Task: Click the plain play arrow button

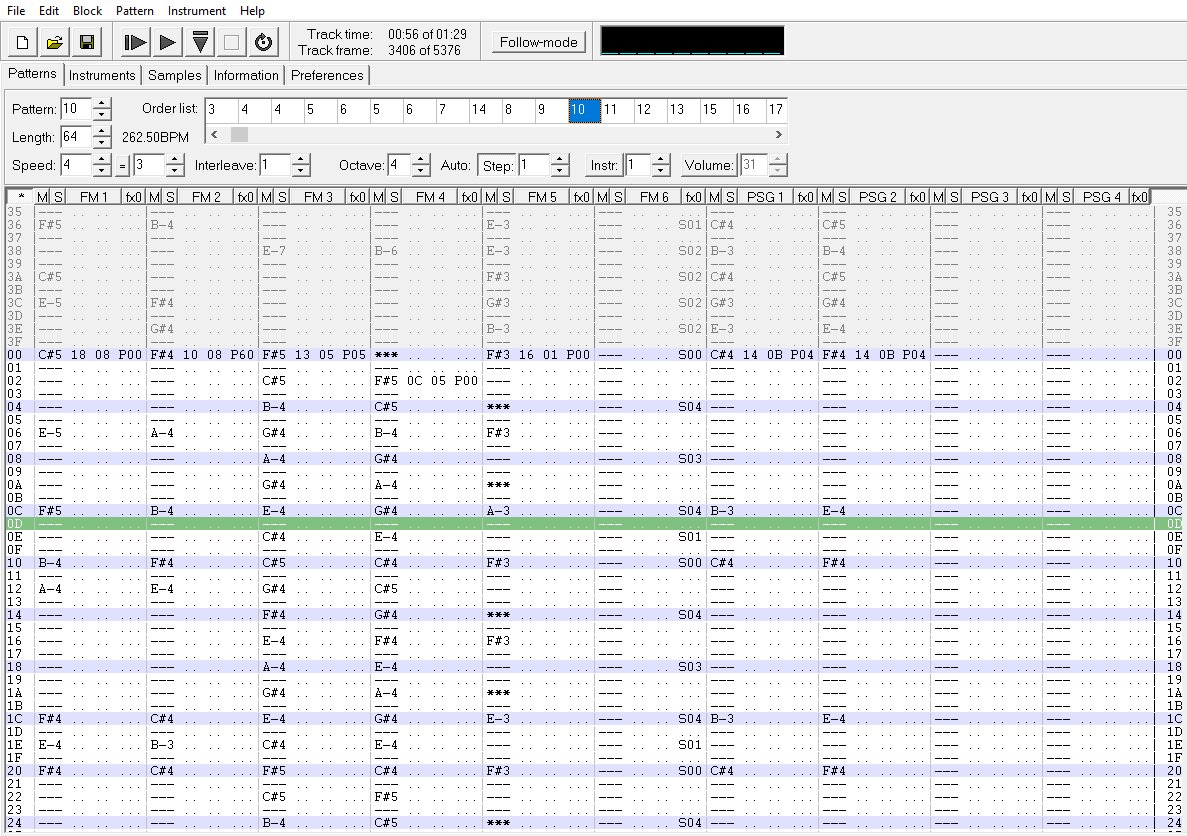Action: pyautogui.click(x=167, y=42)
